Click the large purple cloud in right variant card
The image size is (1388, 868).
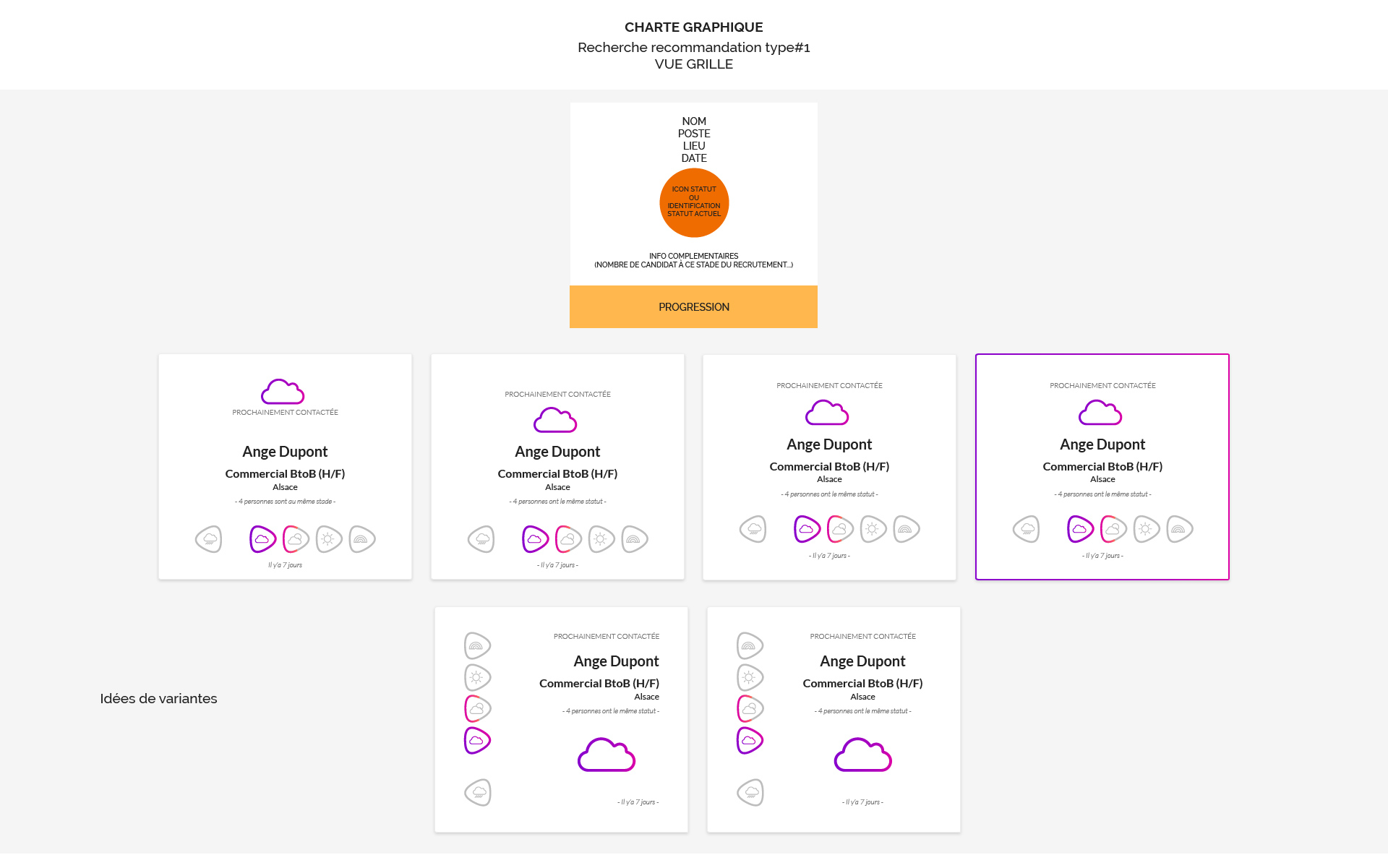coord(862,755)
